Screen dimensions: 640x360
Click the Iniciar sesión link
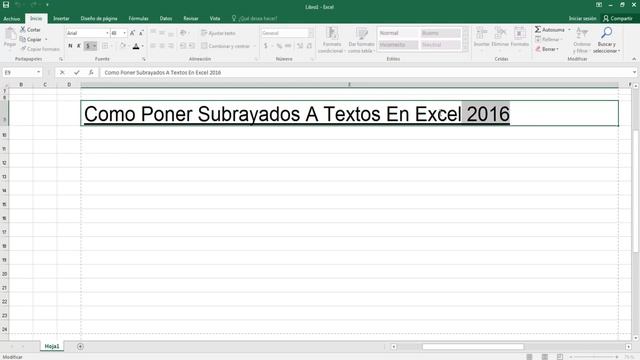point(582,18)
